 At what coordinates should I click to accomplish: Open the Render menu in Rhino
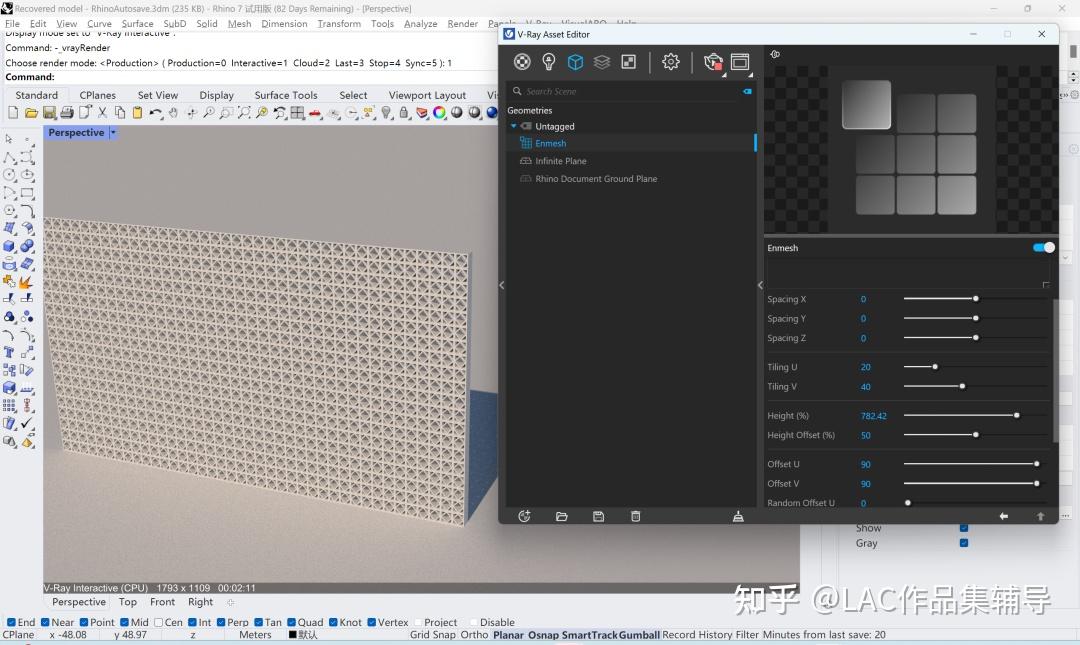(x=462, y=23)
